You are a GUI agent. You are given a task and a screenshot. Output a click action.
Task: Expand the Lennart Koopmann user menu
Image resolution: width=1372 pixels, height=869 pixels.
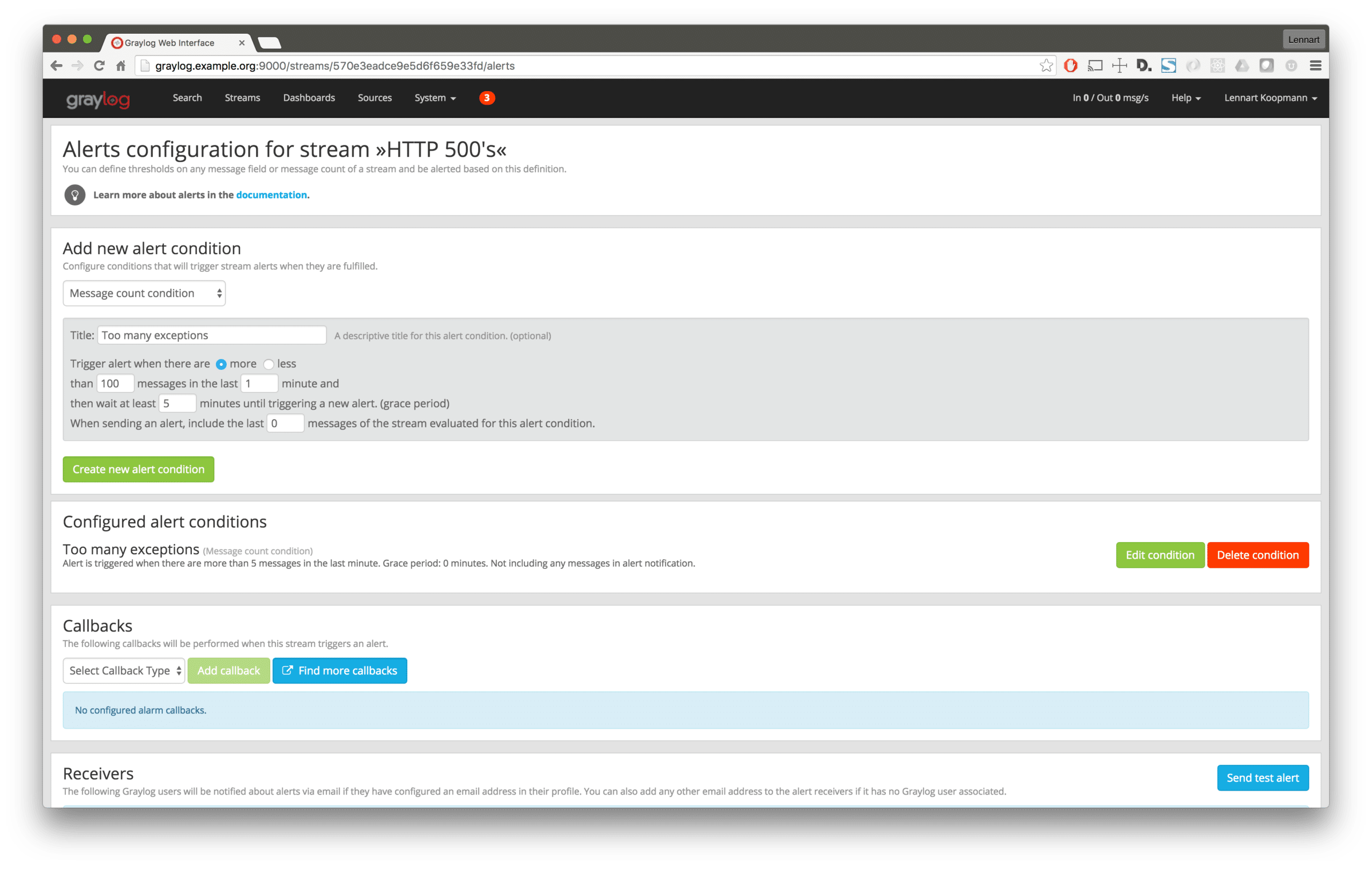click(x=1270, y=98)
